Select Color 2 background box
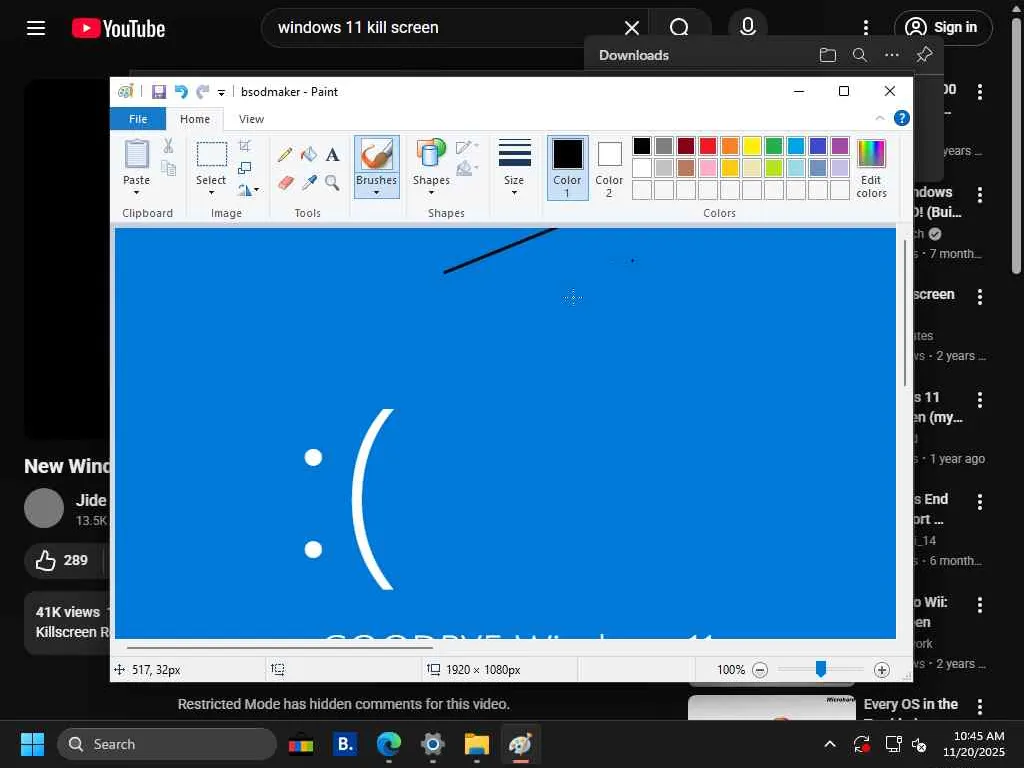Screen dimensions: 1024x768 pos(609,167)
